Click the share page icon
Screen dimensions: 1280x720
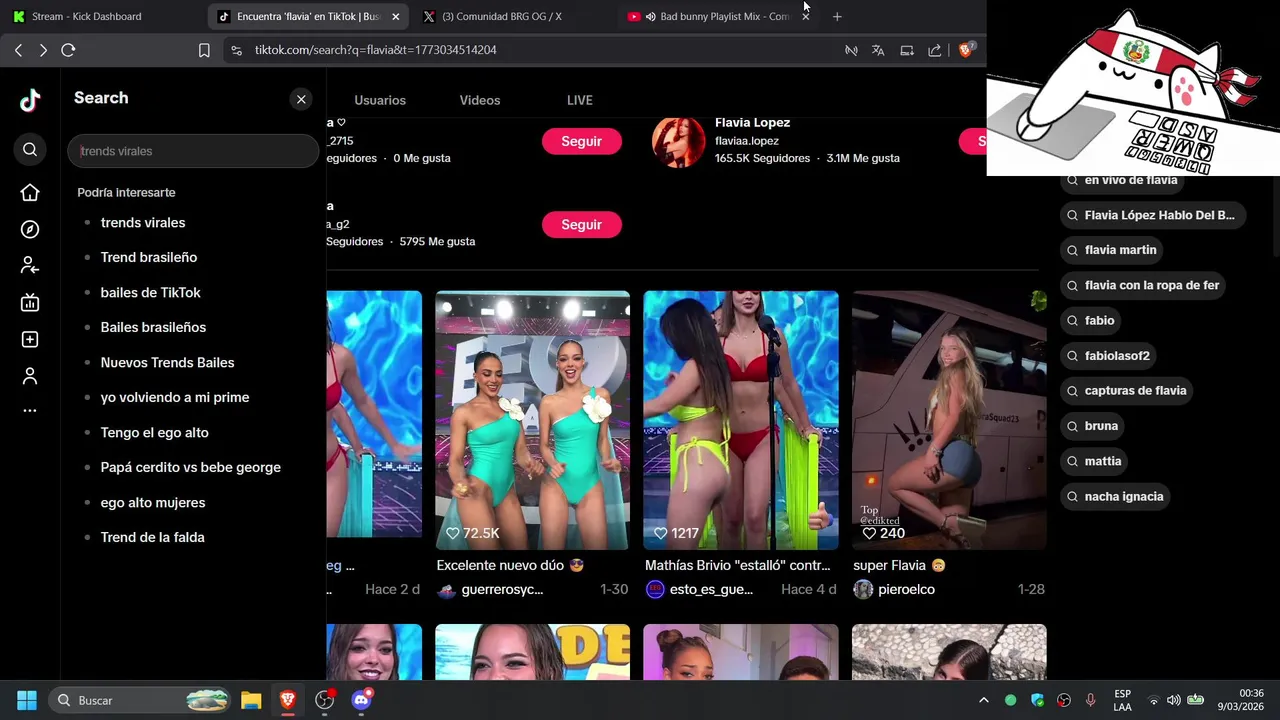(934, 50)
